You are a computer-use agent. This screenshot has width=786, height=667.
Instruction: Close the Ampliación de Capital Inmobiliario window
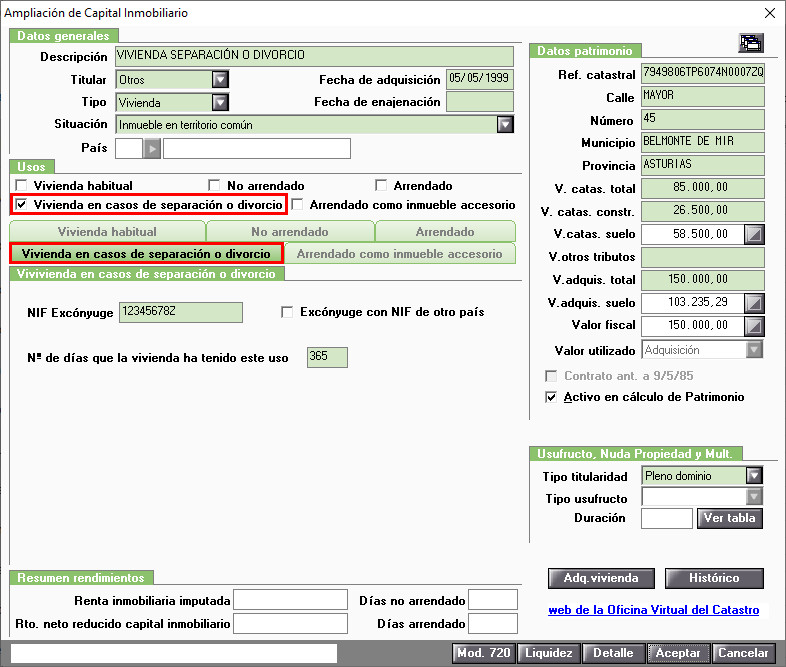770,13
